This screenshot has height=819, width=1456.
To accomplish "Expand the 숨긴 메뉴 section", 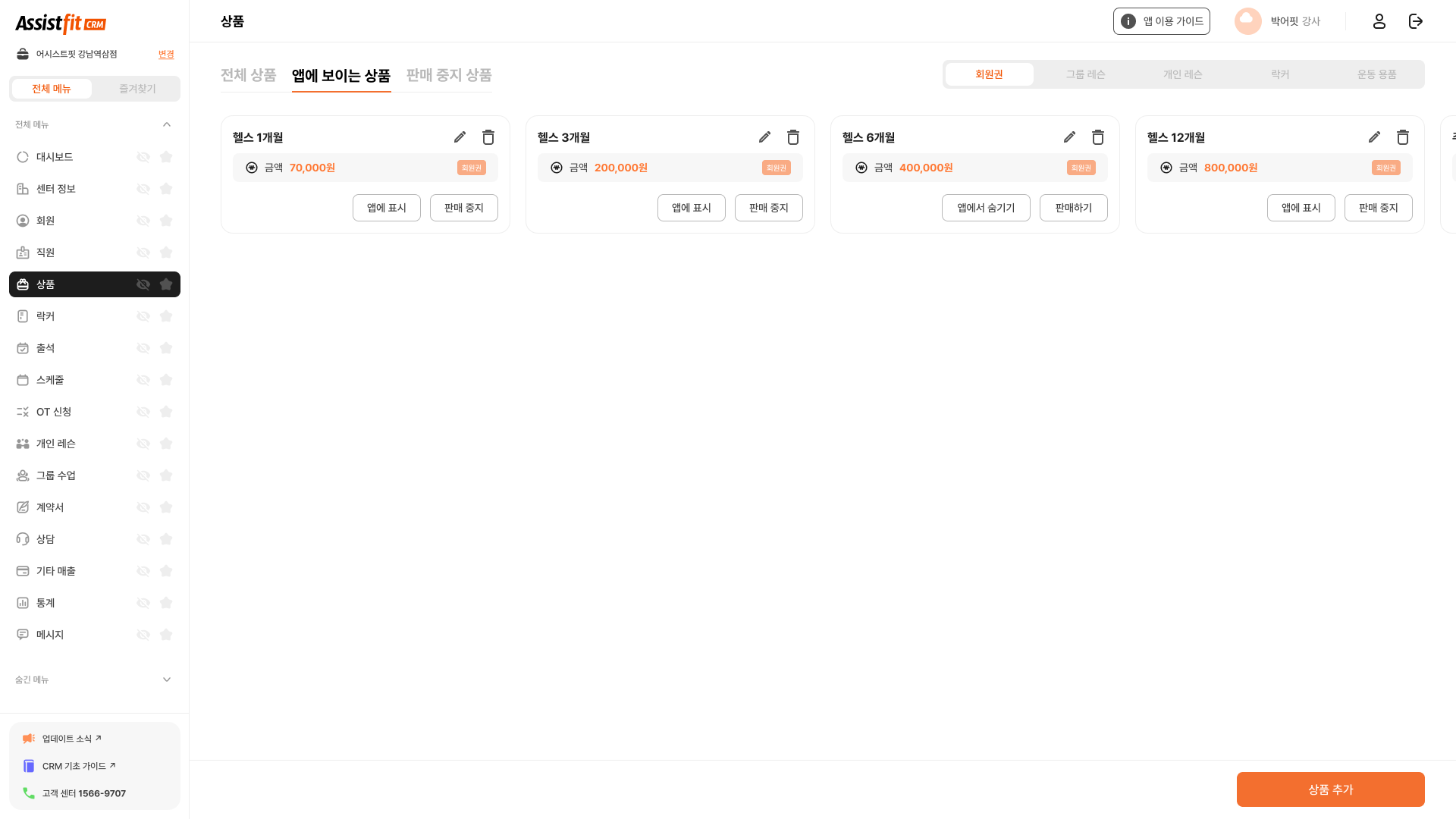I will click(x=167, y=679).
